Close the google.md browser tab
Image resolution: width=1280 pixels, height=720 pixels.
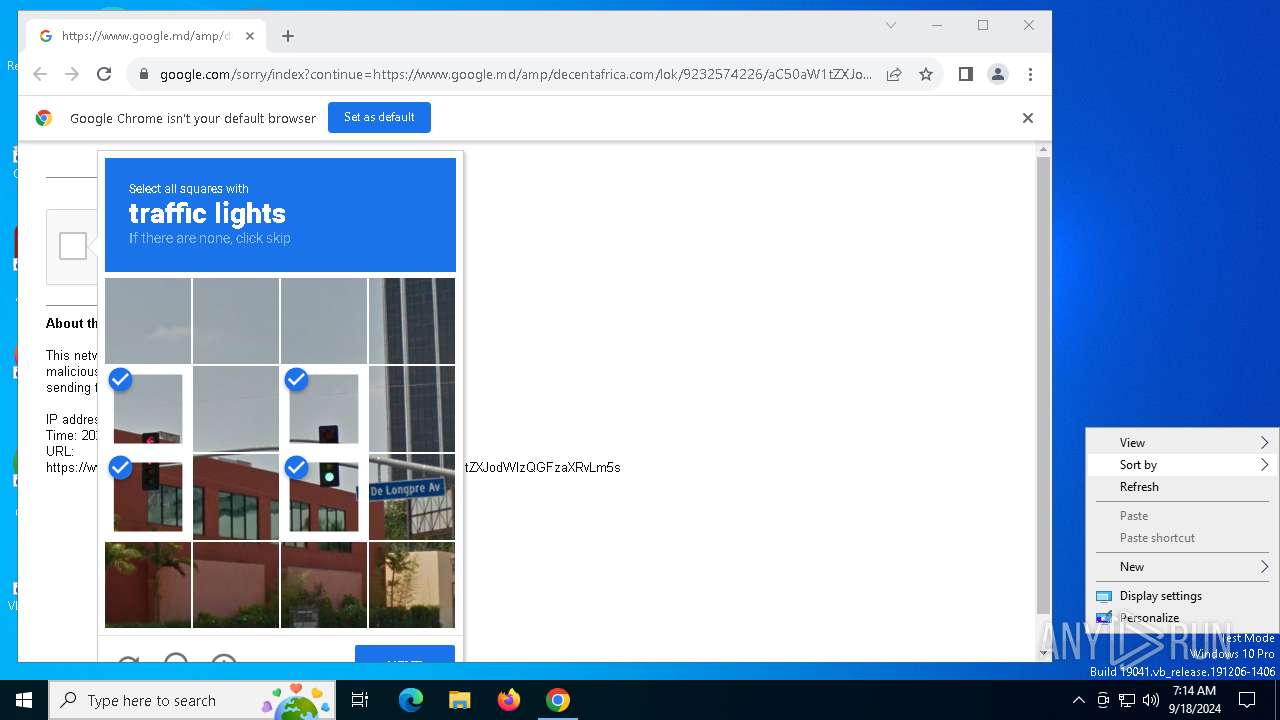point(250,36)
